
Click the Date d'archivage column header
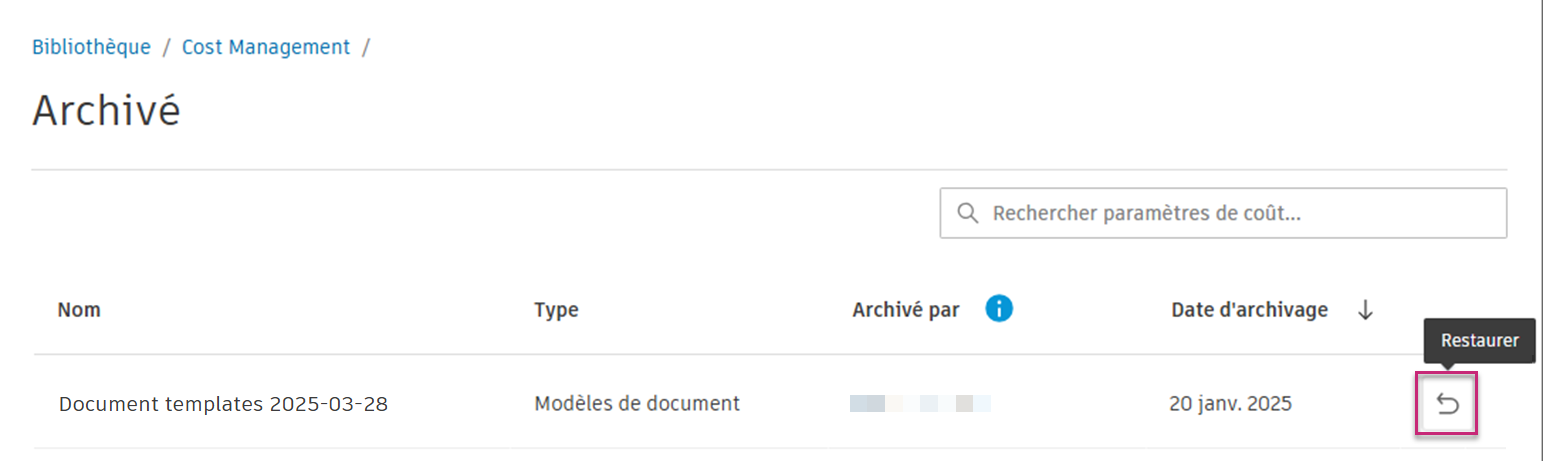pos(1249,310)
